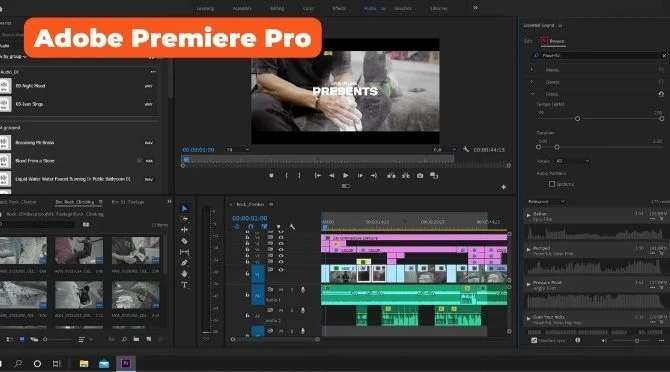Viewport: 670px width, 372px height.
Task: Adjust the Tempo minimum slider handle
Action: click(x=577, y=118)
